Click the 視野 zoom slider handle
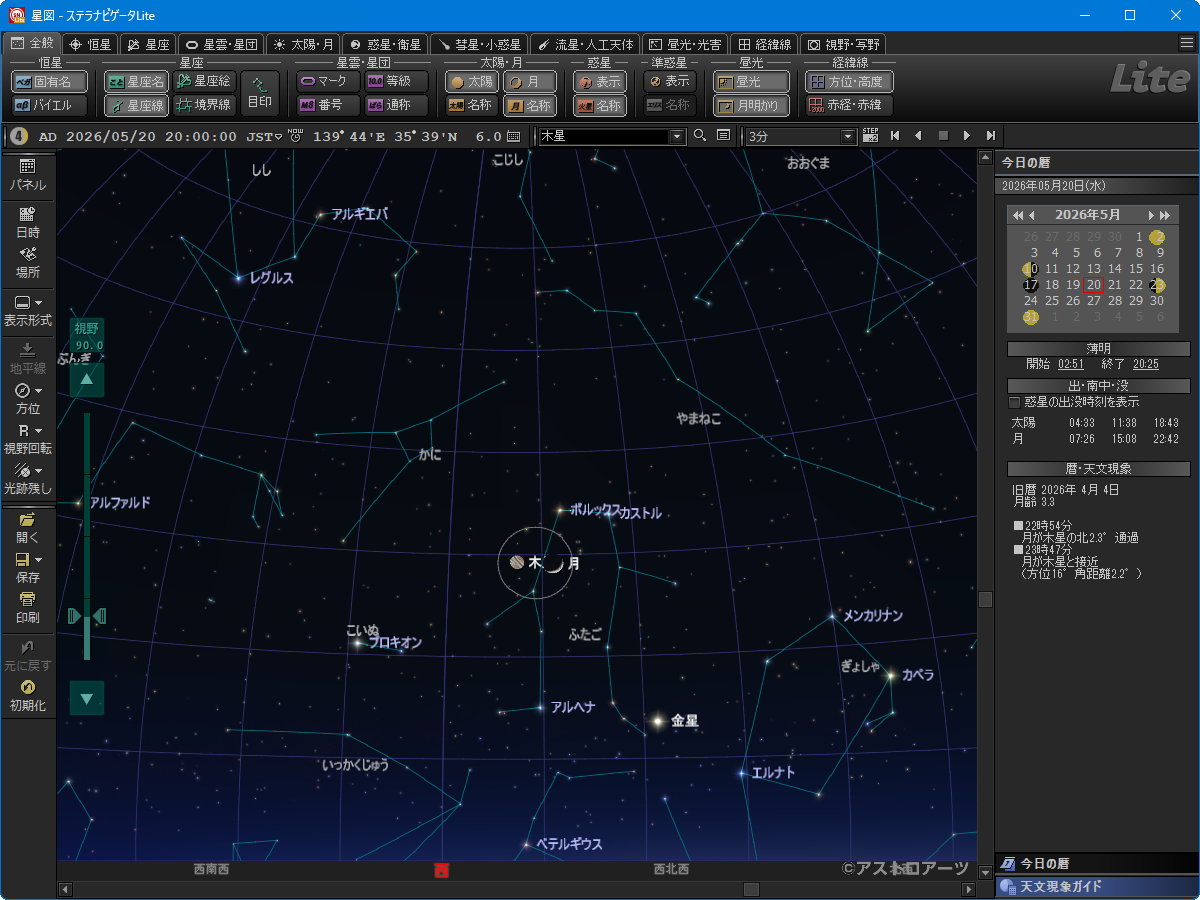The width and height of the screenshot is (1200, 900). [87, 616]
